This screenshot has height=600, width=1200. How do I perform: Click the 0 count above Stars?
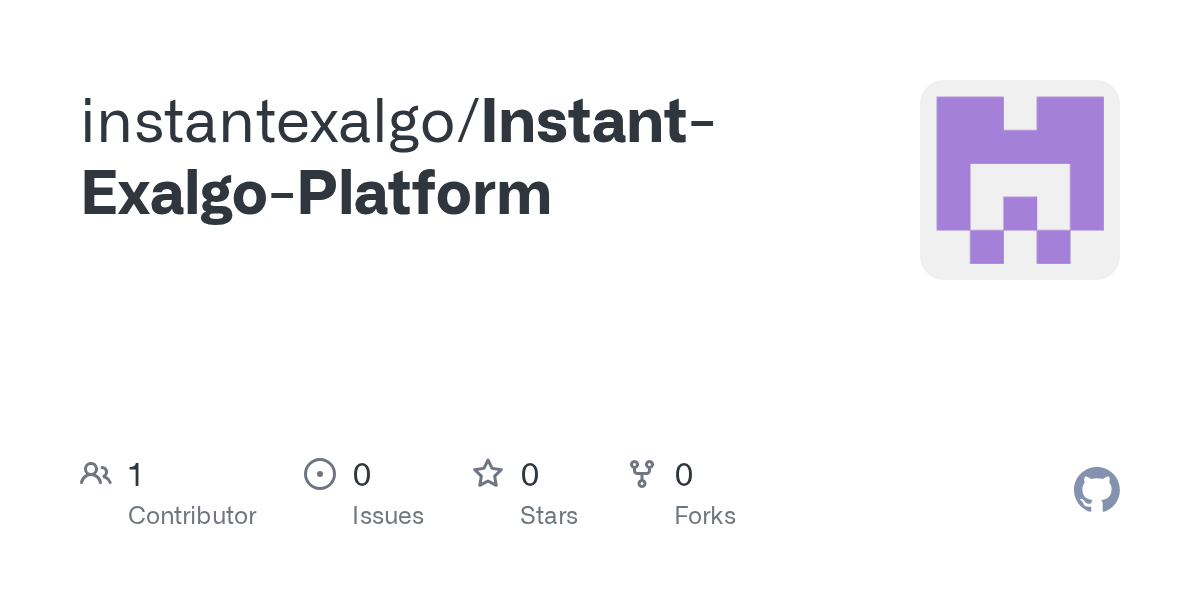530,475
